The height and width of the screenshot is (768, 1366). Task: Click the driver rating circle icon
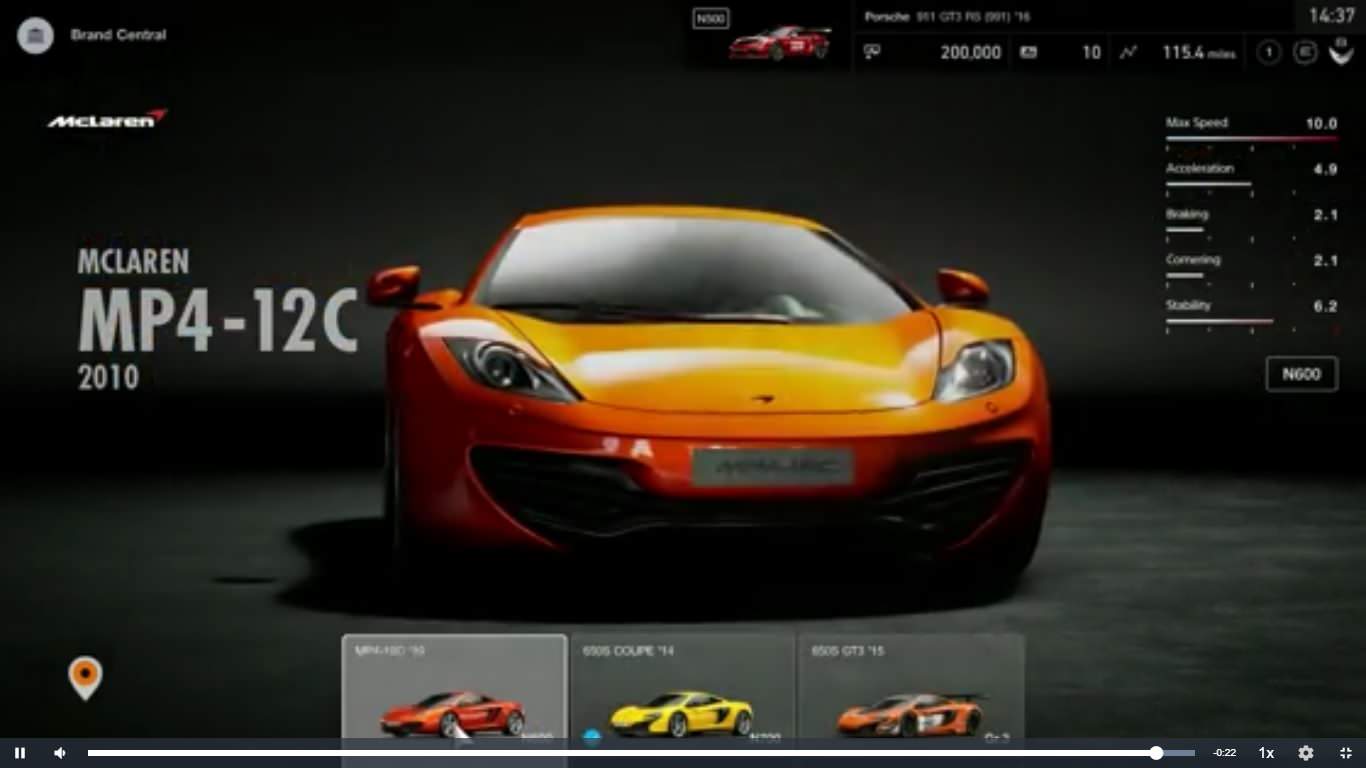1305,53
